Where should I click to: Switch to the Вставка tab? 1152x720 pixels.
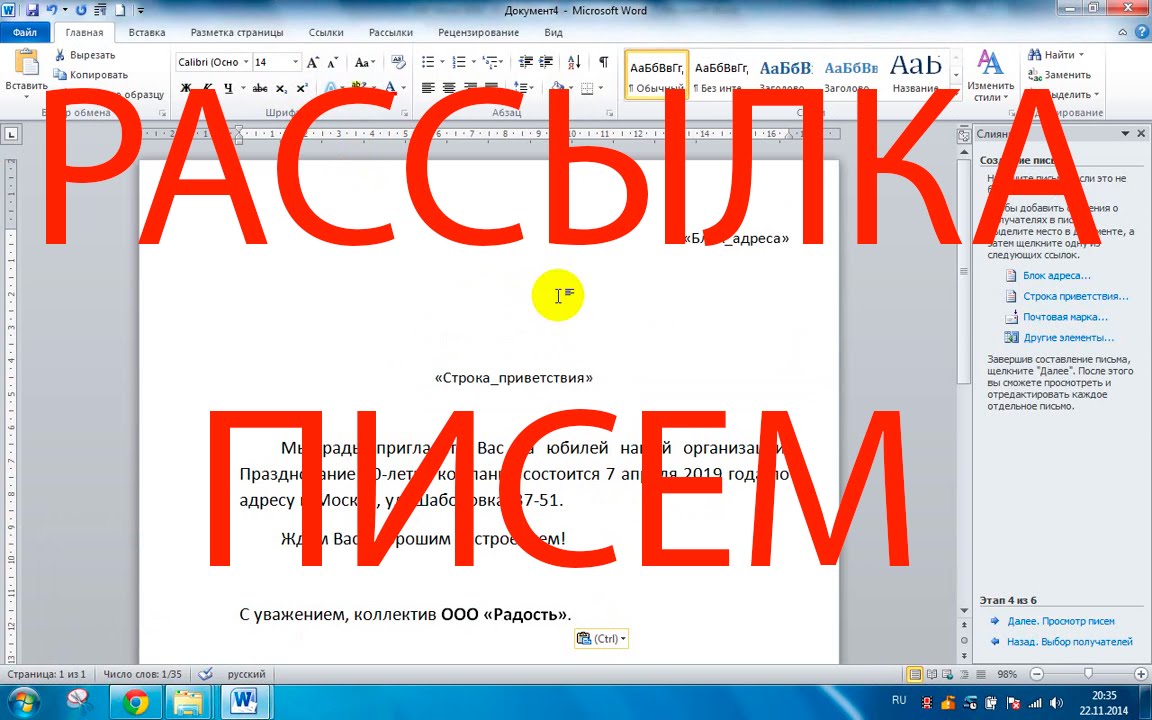[146, 32]
